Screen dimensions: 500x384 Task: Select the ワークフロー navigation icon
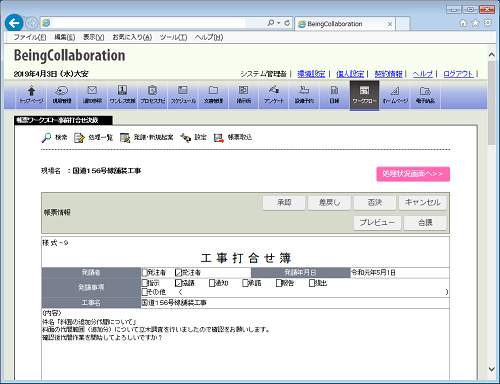pos(364,95)
